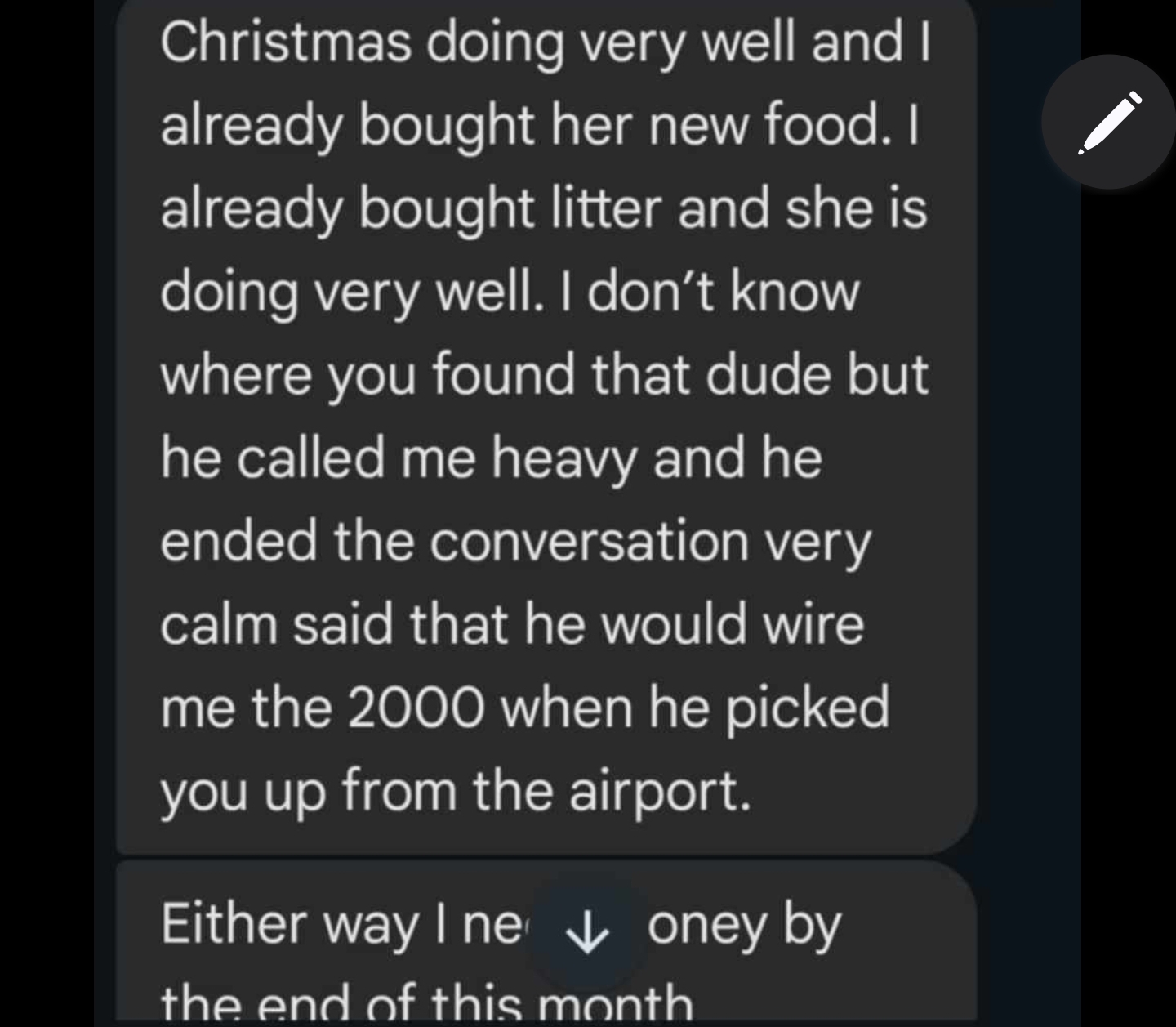The height and width of the screenshot is (1027, 1176).
Task: Click the word 'picked' in the message
Action: click(x=807, y=708)
